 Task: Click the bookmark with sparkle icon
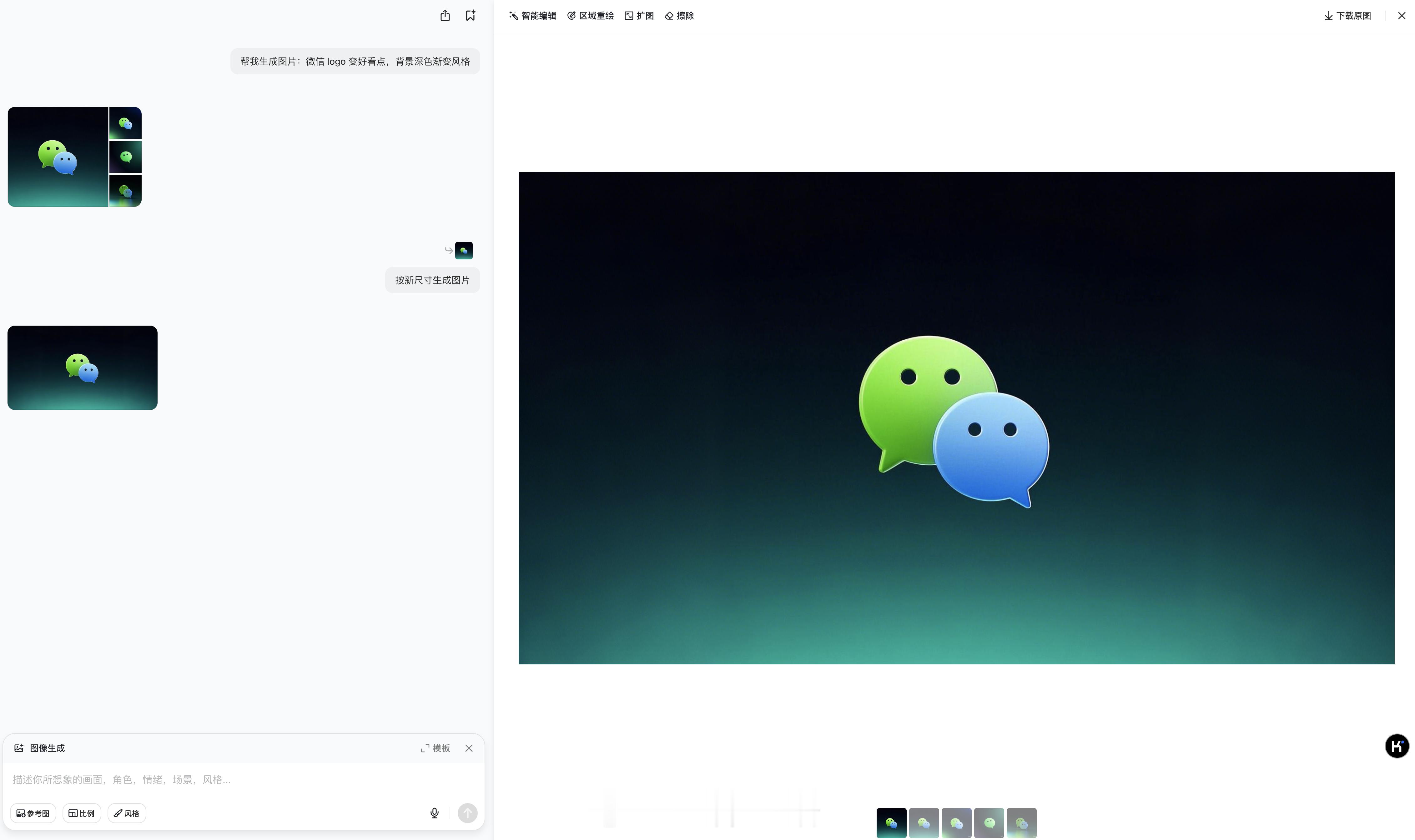point(471,16)
